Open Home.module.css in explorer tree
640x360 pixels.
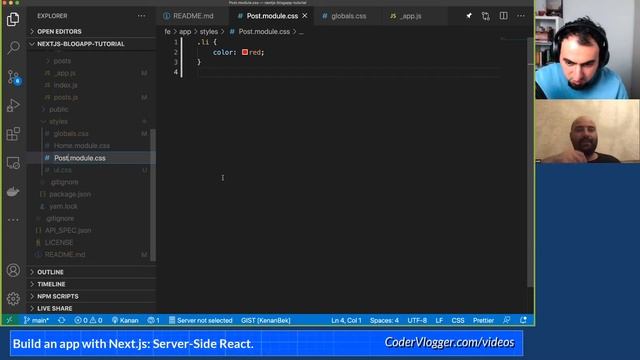pos(82,146)
